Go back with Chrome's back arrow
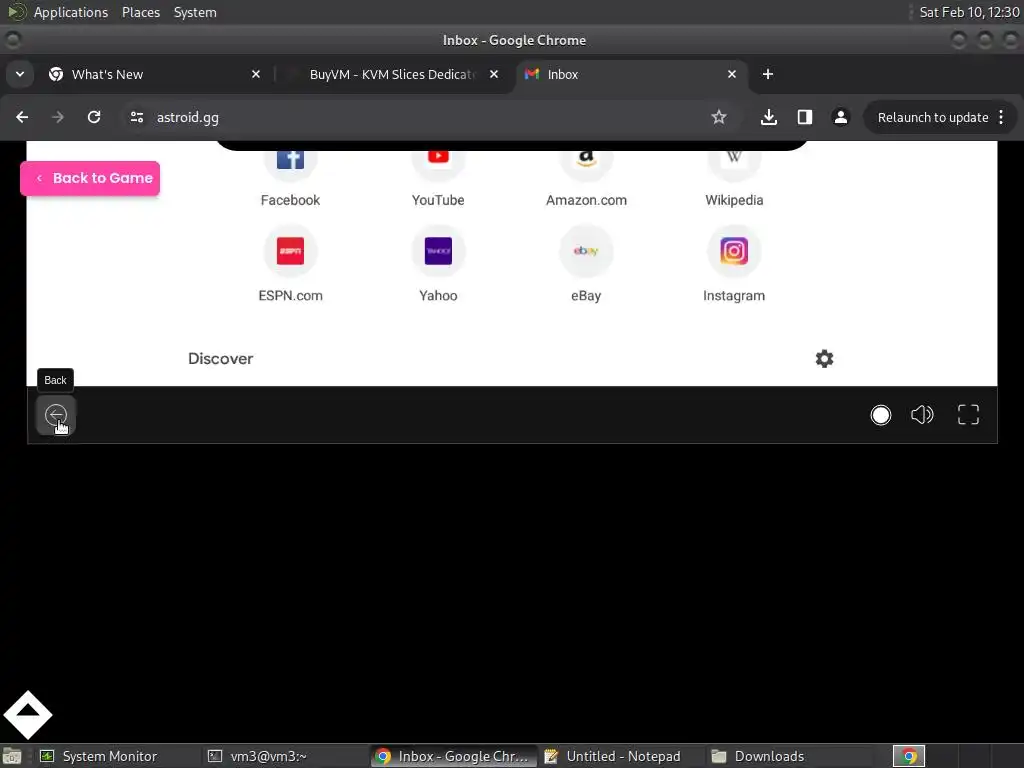Screen dimensions: 1024x768 [22, 117]
